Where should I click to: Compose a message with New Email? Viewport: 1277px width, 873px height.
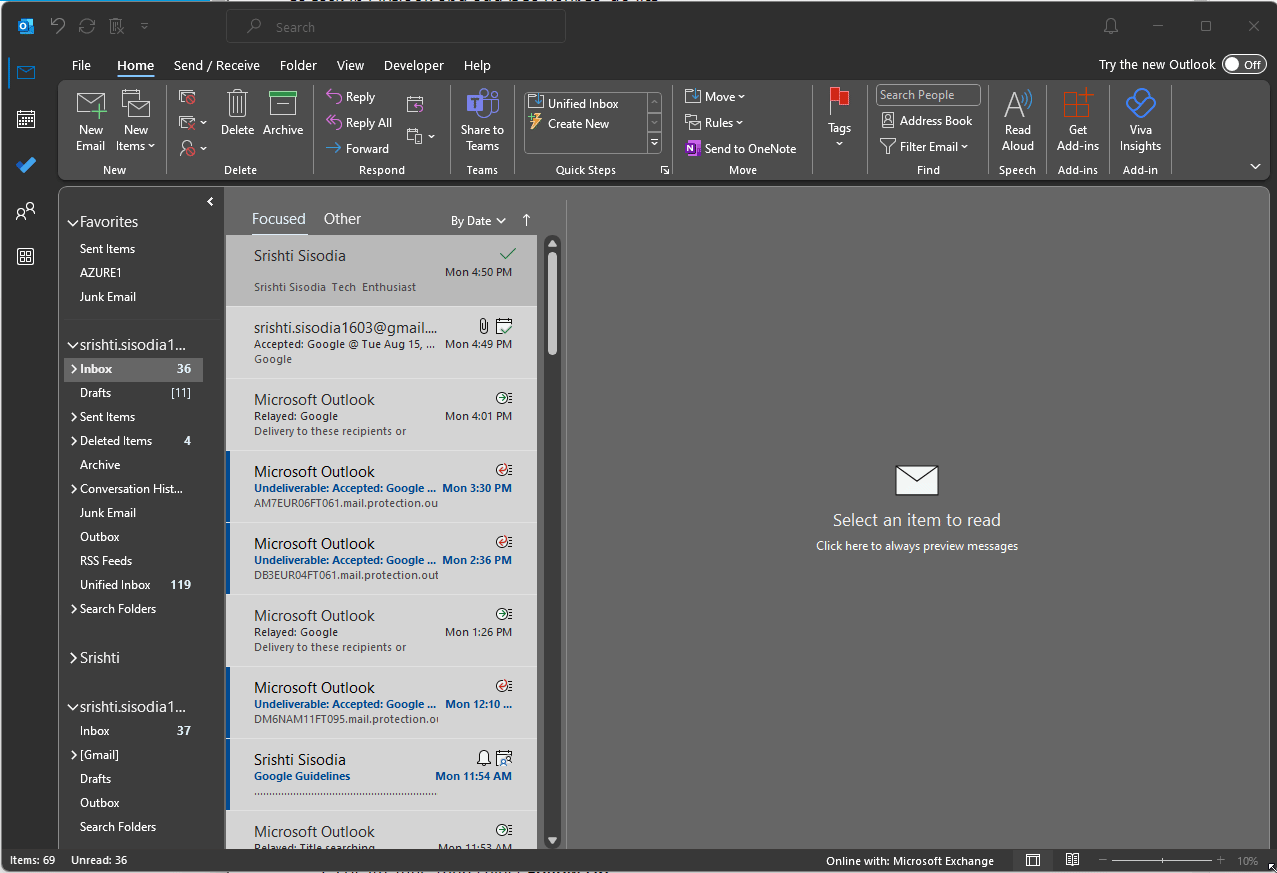[91, 120]
